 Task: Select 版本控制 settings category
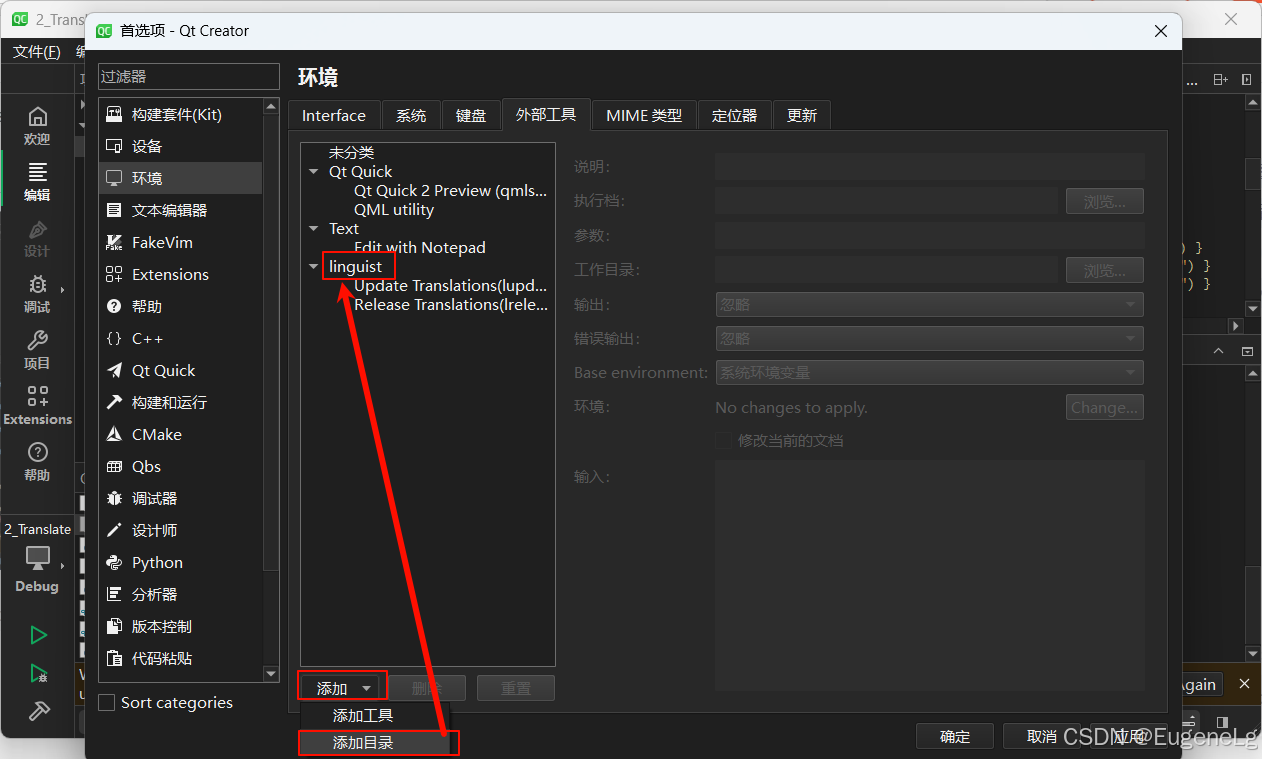pyautogui.click(x=181, y=626)
